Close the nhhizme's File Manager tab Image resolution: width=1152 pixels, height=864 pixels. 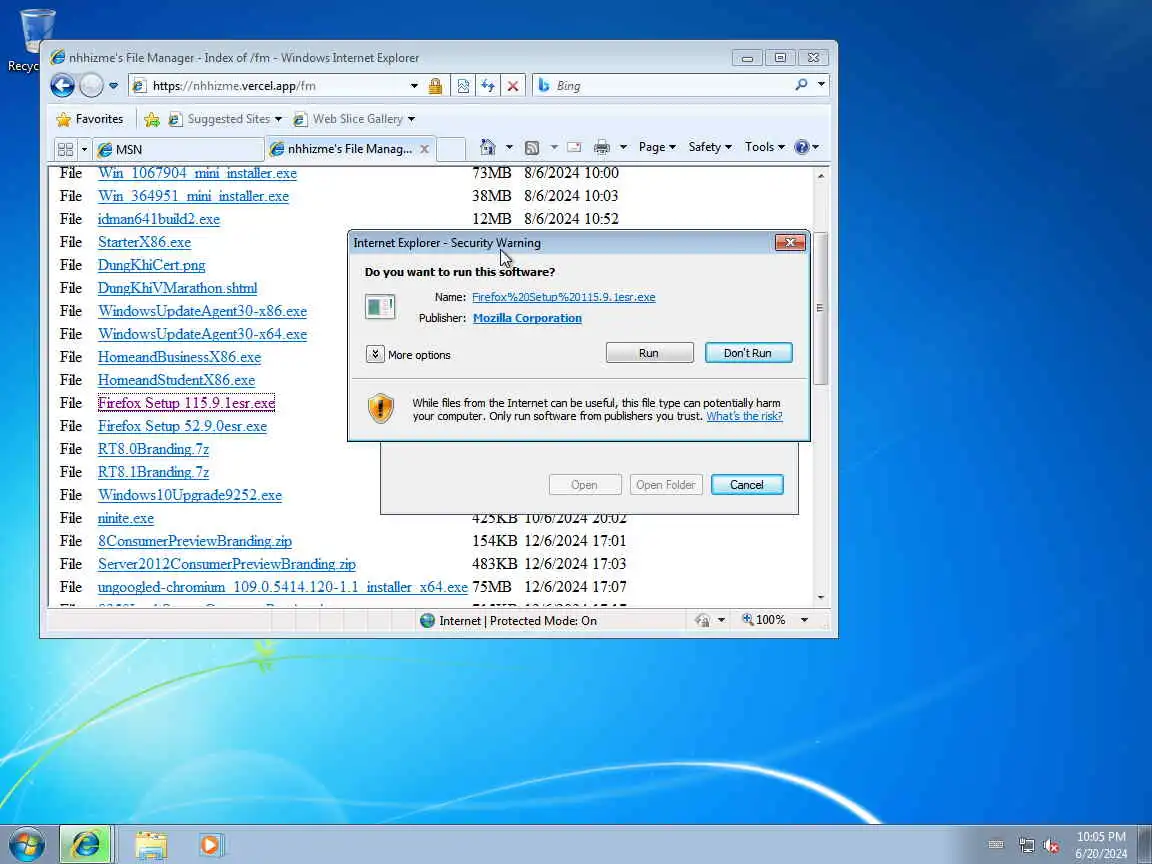[425, 149]
